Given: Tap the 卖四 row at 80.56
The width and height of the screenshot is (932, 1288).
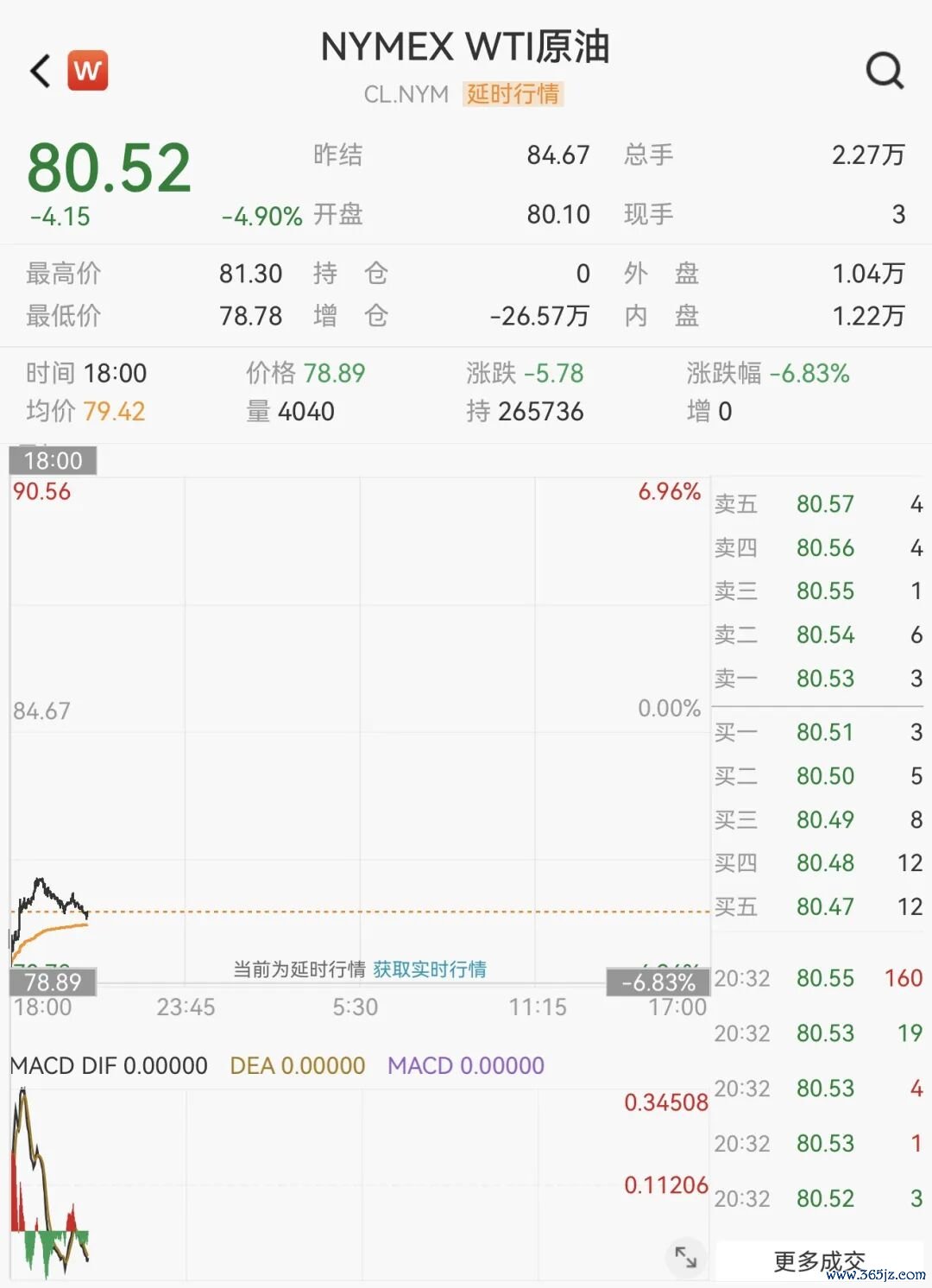Looking at the screenshot, I should point(818,547).
